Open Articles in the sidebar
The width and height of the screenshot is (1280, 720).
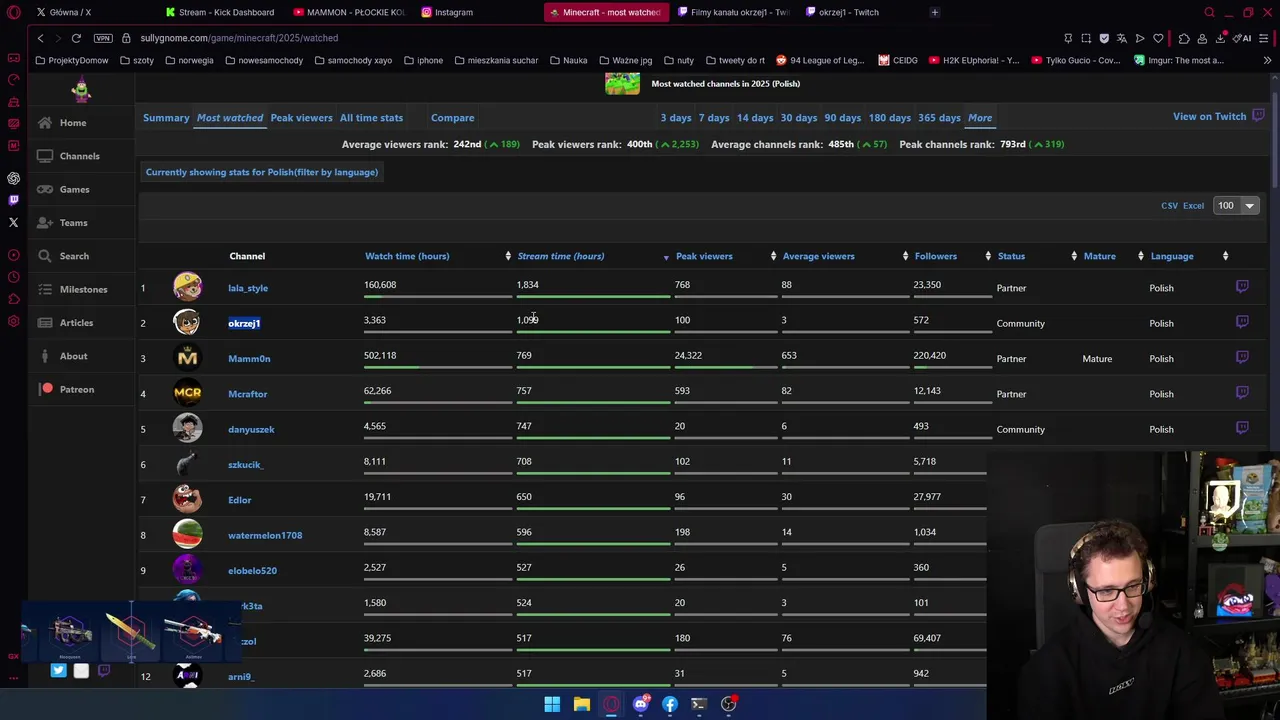(x=76, y=323)
